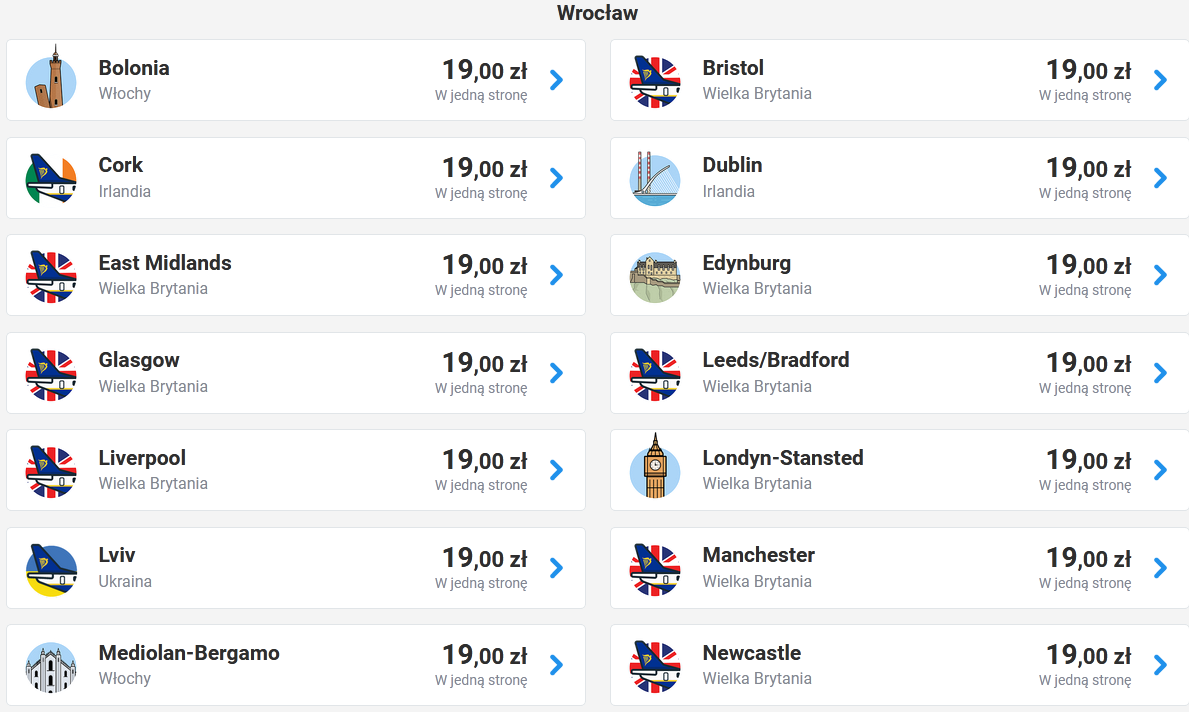Open the chevron arrow for Glasgow
The image size is (1189, 712).
coord(557,373)
